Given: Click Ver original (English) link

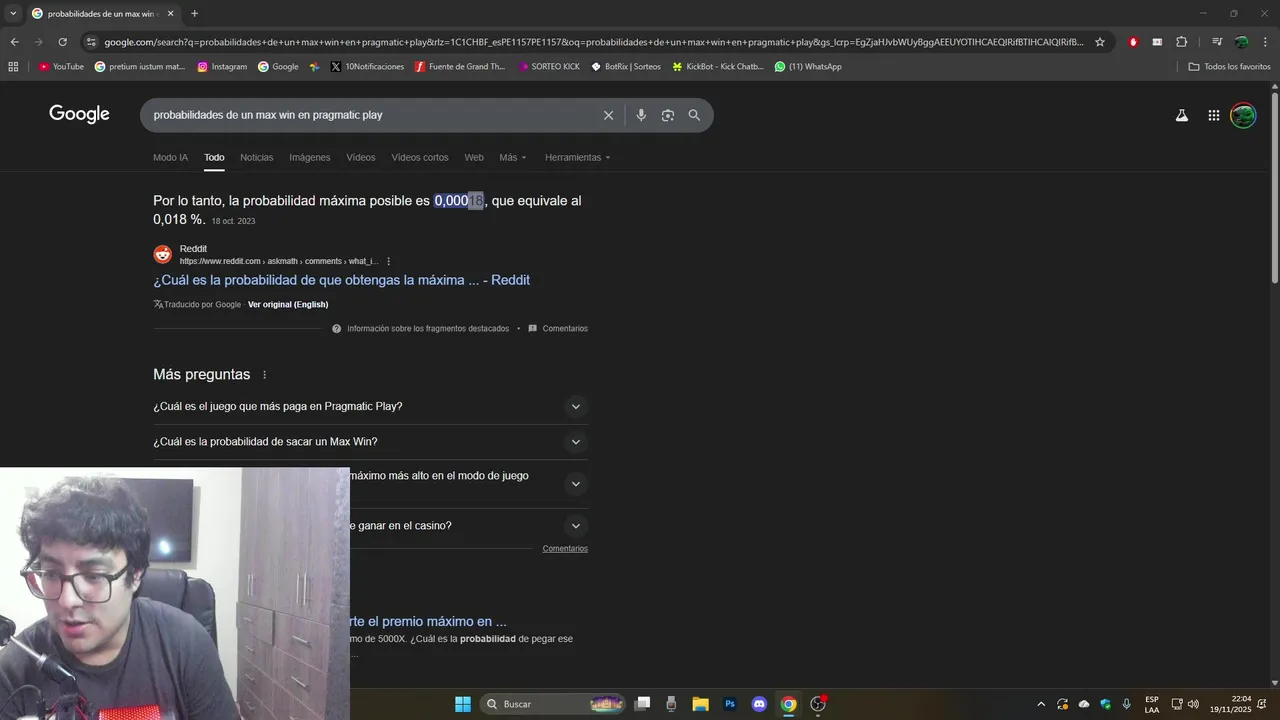Looking at the screenshot, I should pyautogui.click(x=288, y=305).
